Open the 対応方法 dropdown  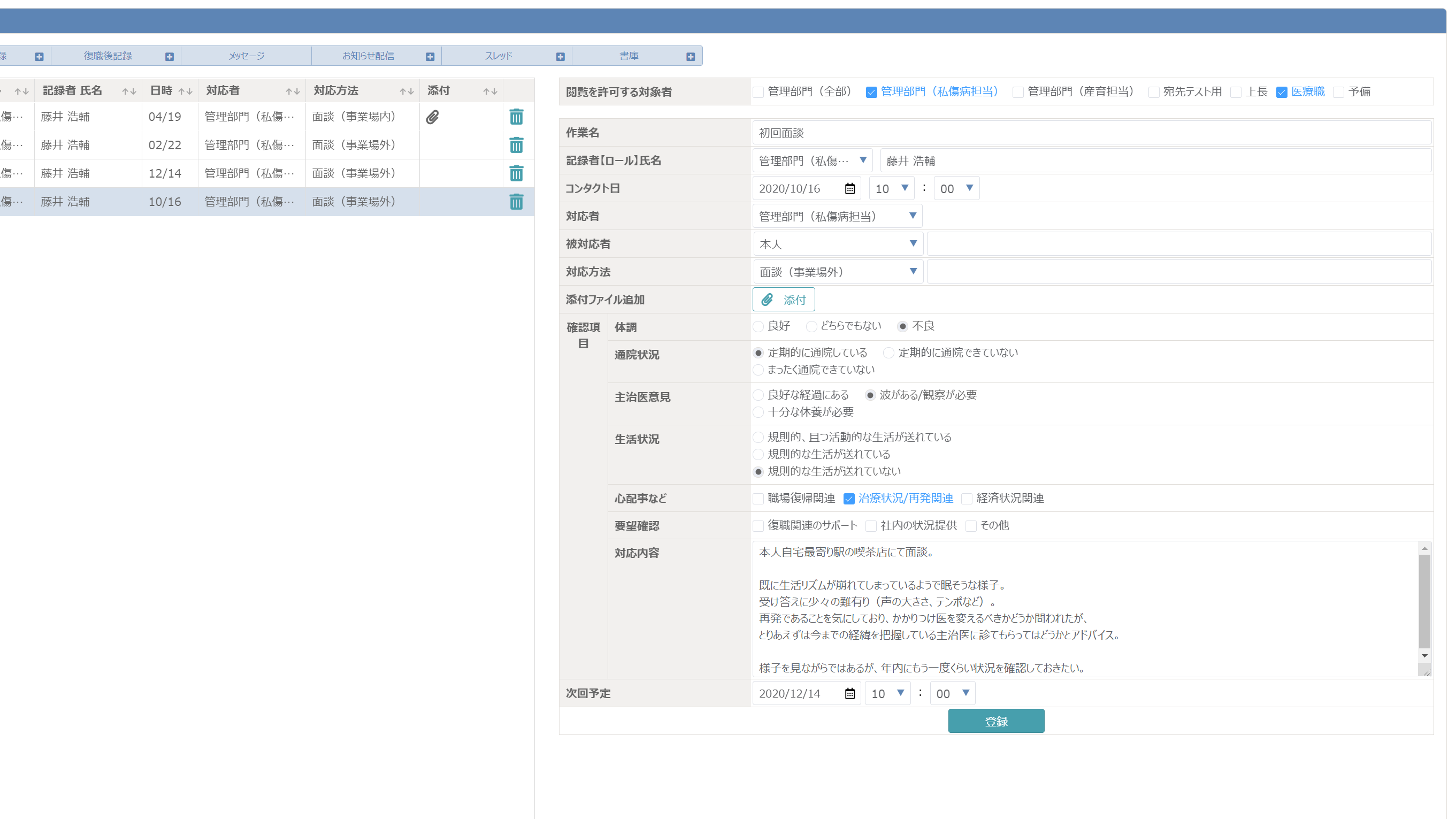[x=838, y=272]
